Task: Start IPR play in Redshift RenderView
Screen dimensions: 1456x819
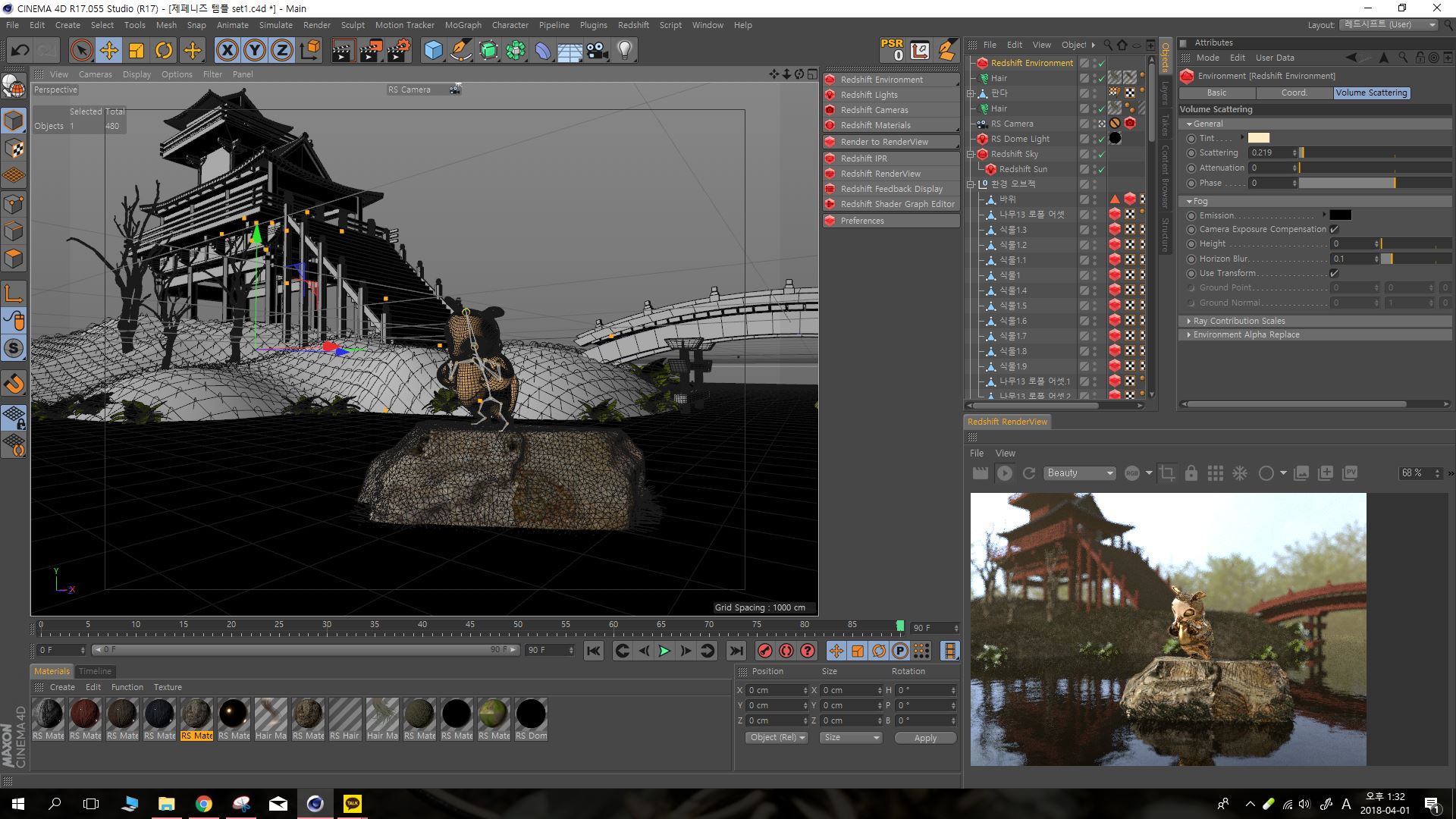Action: pyautogui.click(x=1005, y=473)
